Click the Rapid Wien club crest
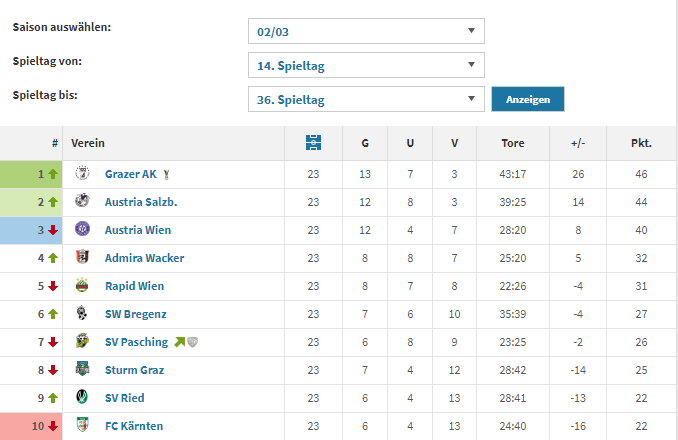The image size is (678, 440). tap(82, 285)
